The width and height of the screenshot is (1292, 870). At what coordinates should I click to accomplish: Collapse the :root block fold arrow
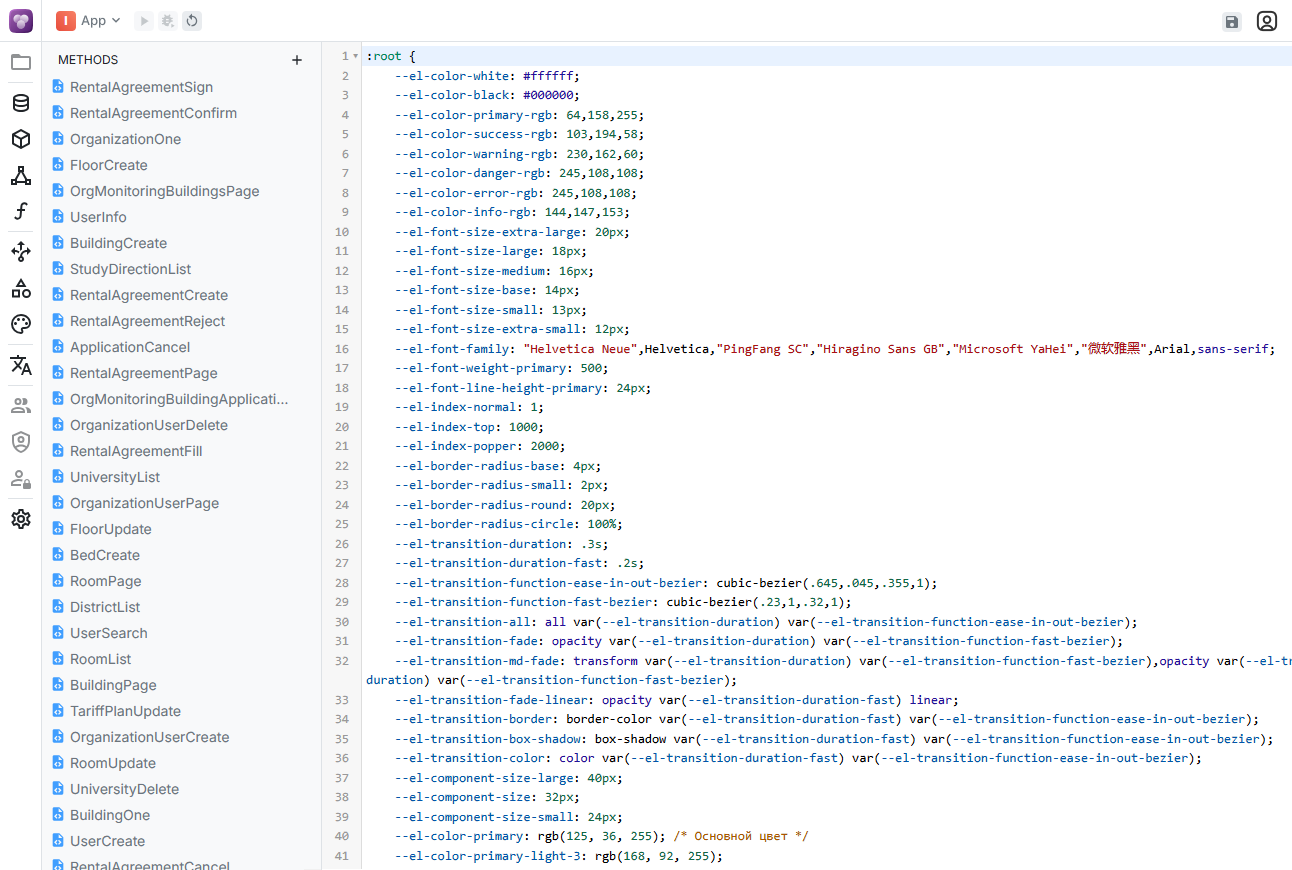click(355, 57)
